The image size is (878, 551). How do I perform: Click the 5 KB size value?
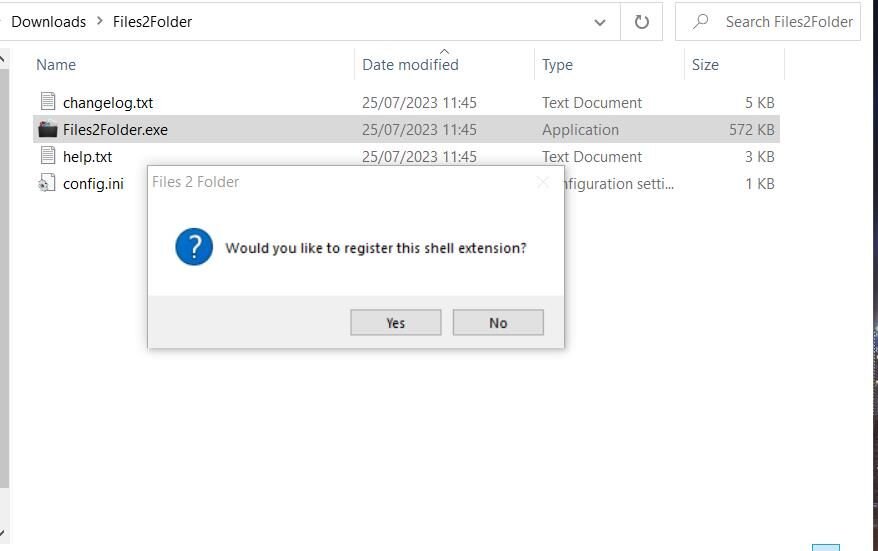point(759,102)
